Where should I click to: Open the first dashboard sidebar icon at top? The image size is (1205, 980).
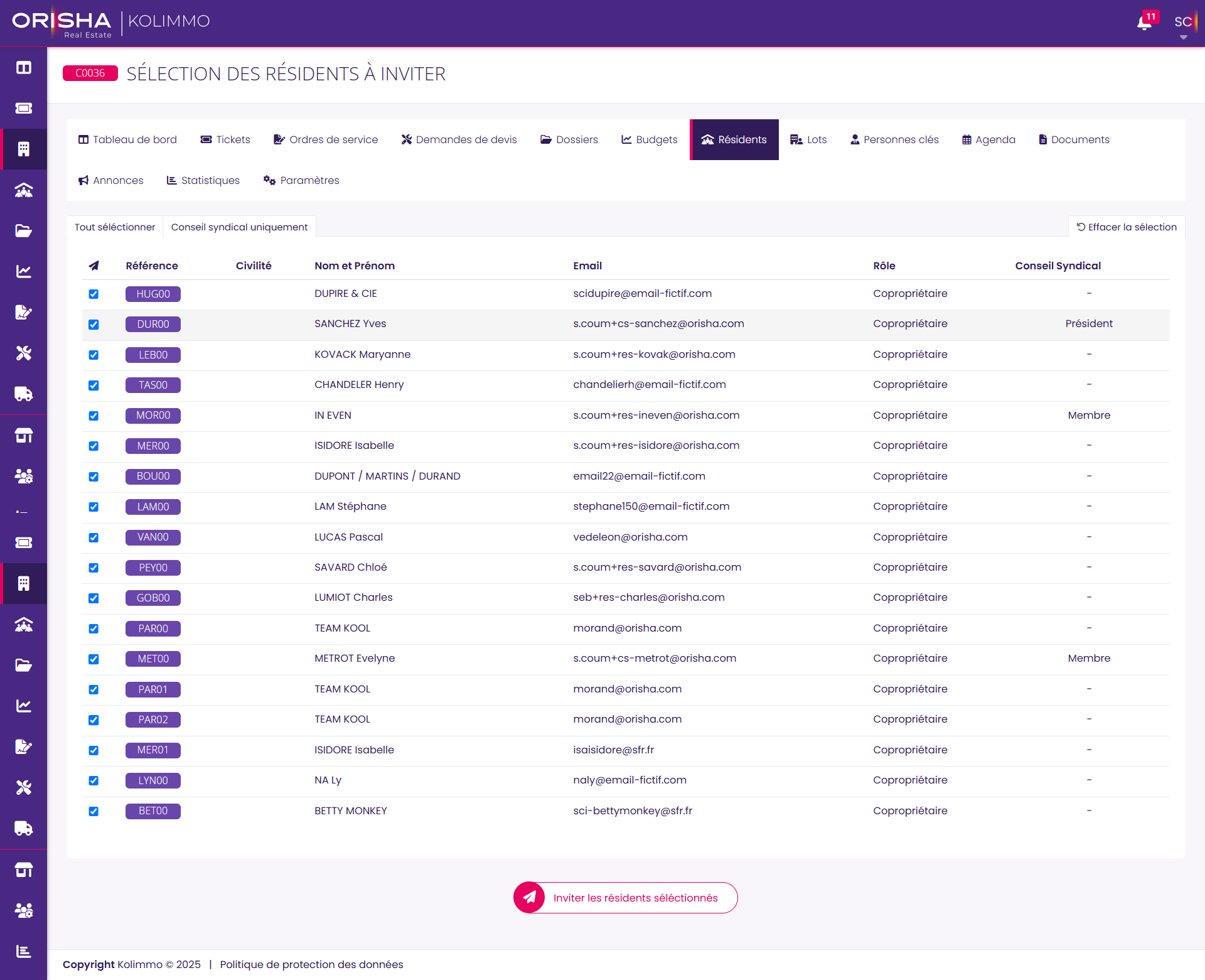[x=23, y=68]
